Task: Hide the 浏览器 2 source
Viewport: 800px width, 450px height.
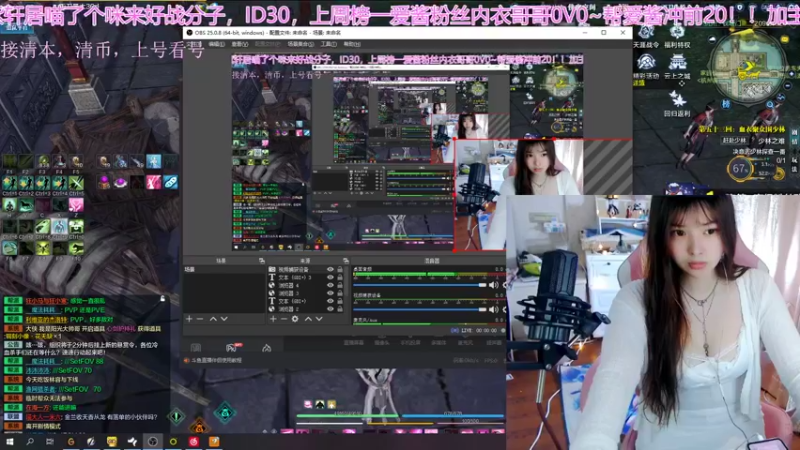Action: coord(330,309)
